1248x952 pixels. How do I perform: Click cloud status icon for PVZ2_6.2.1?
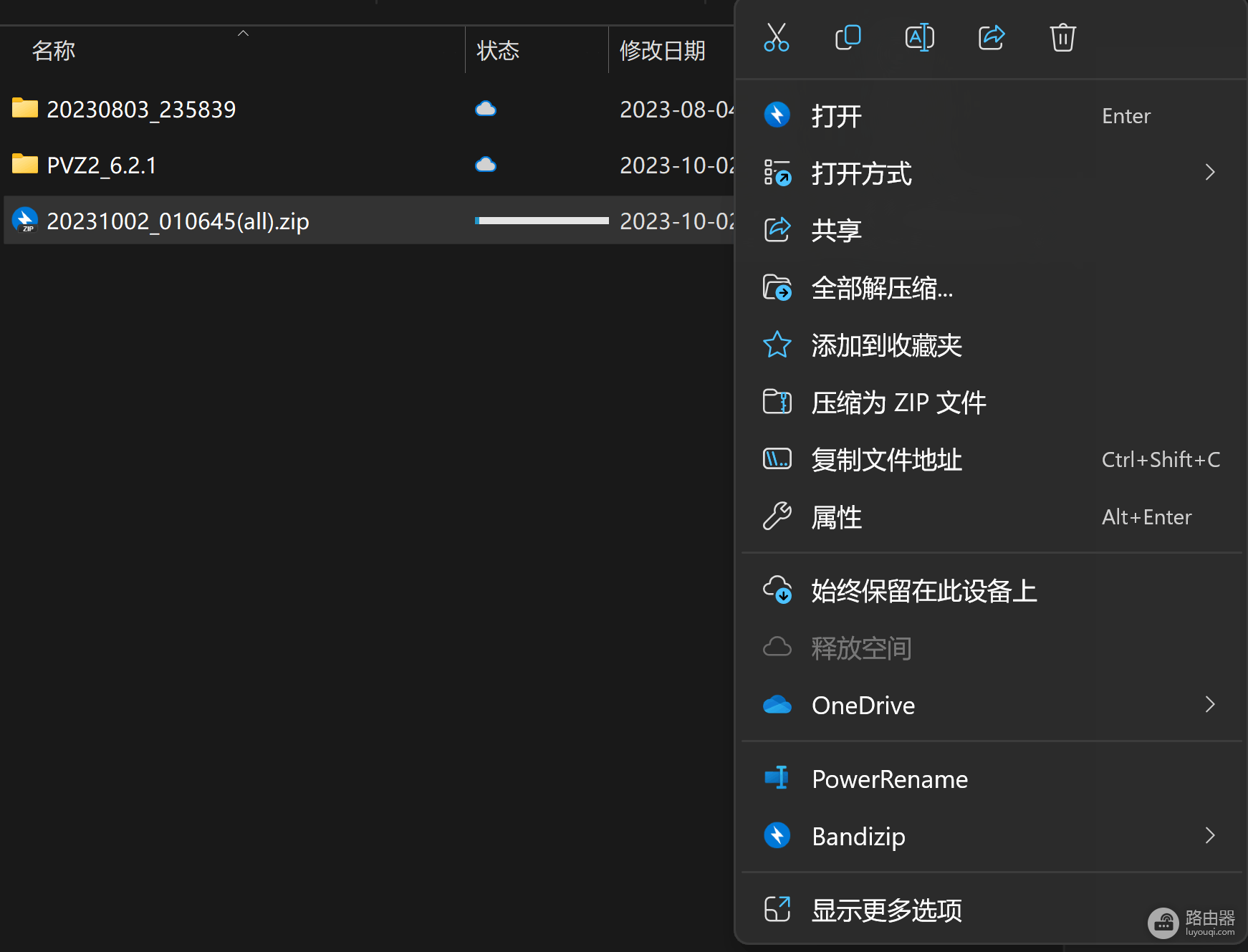click(x=486, y=164)
